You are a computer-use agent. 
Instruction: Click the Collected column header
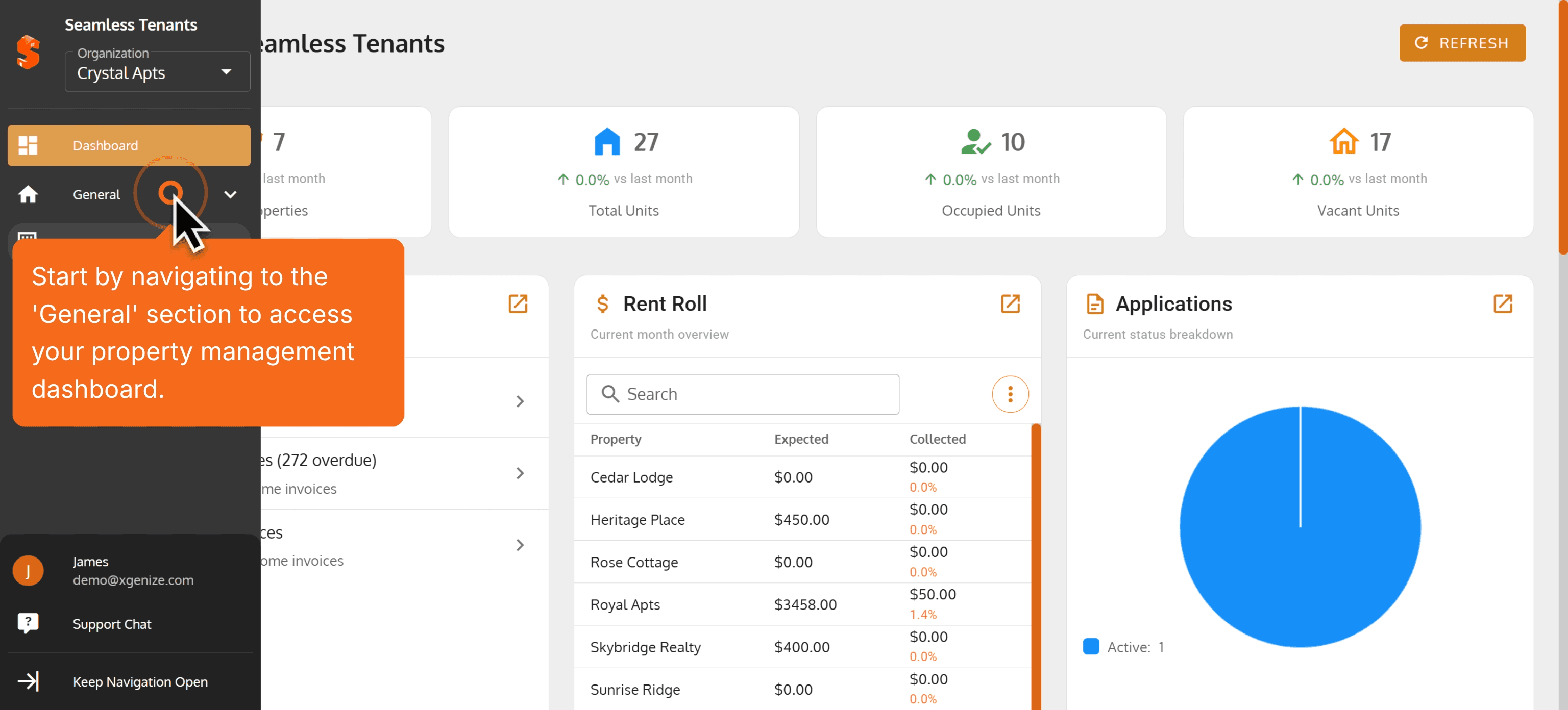click(x=938, y=439)
